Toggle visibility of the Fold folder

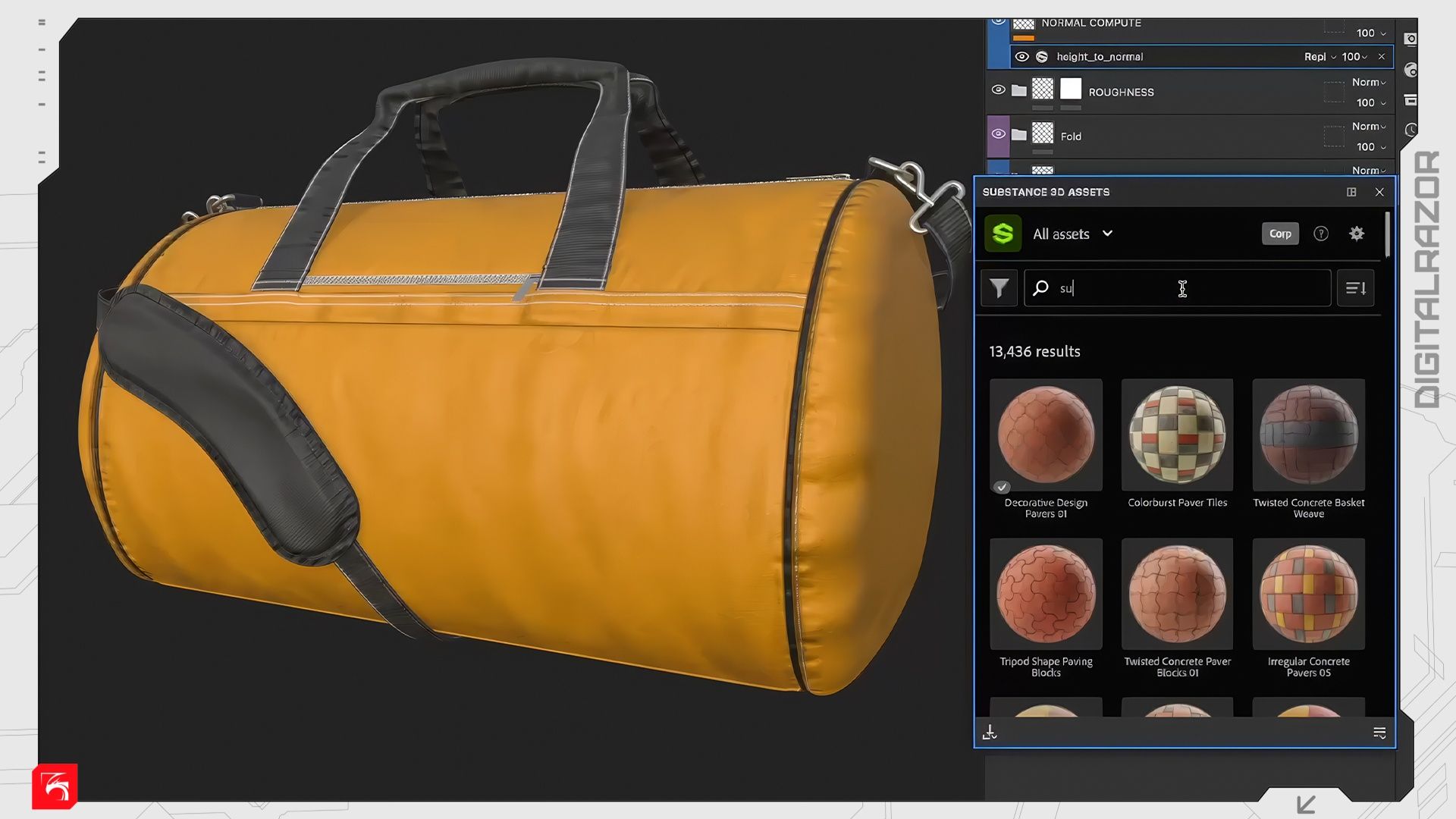(998, 134)
